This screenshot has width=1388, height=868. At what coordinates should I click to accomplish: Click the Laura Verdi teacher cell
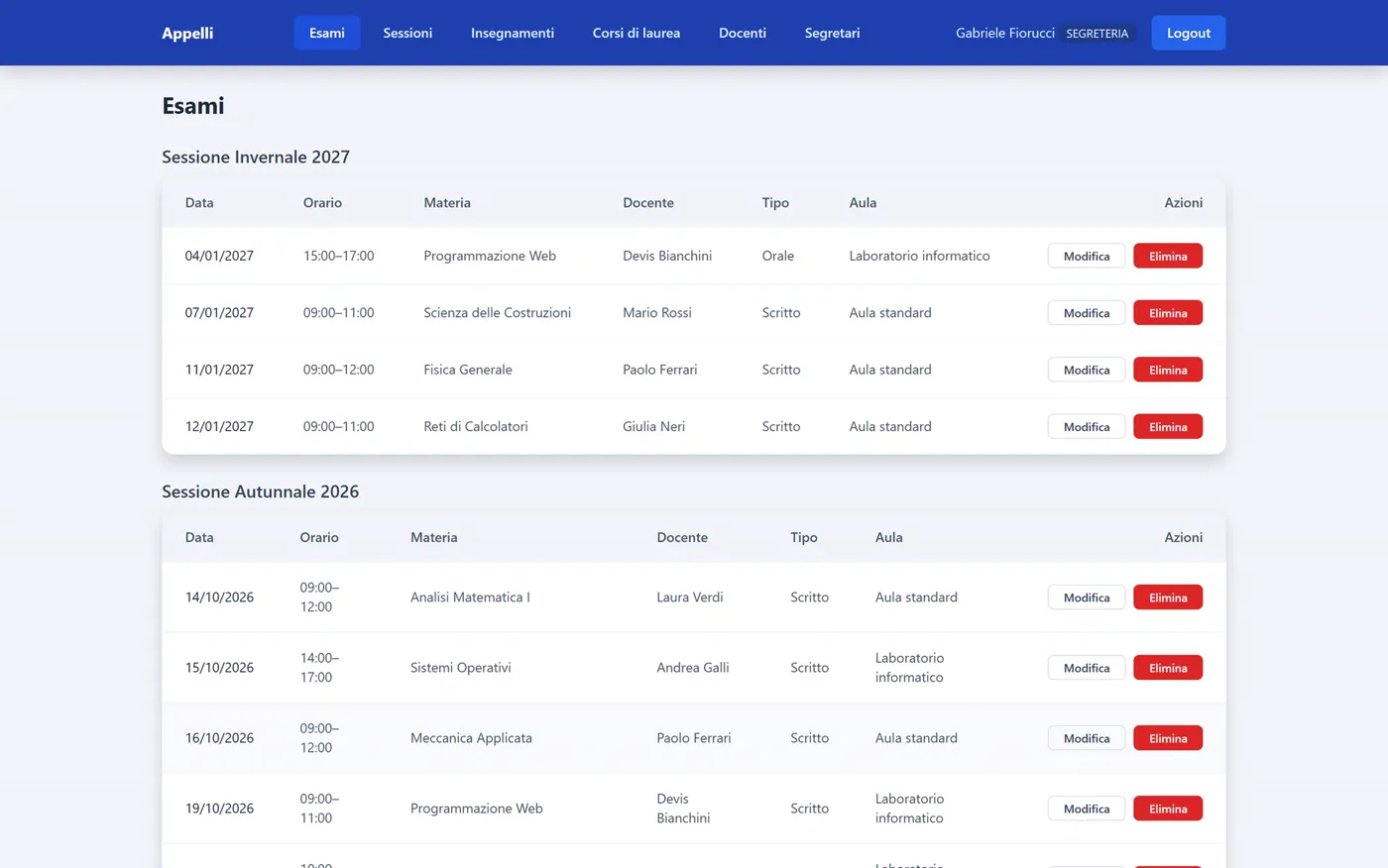tap(690, 597)
